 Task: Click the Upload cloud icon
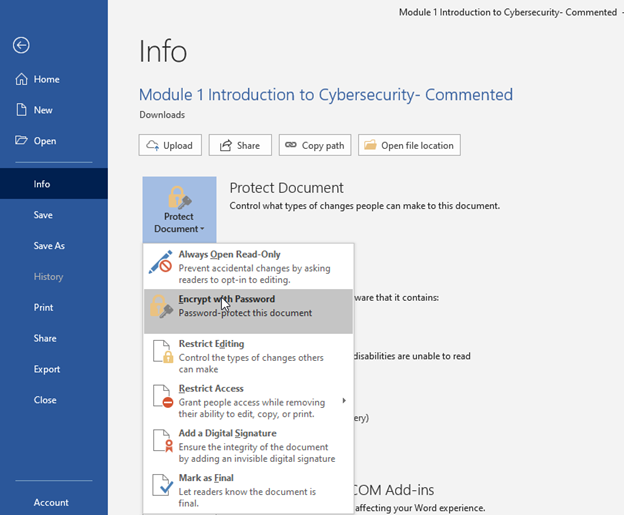coord(152,145)
